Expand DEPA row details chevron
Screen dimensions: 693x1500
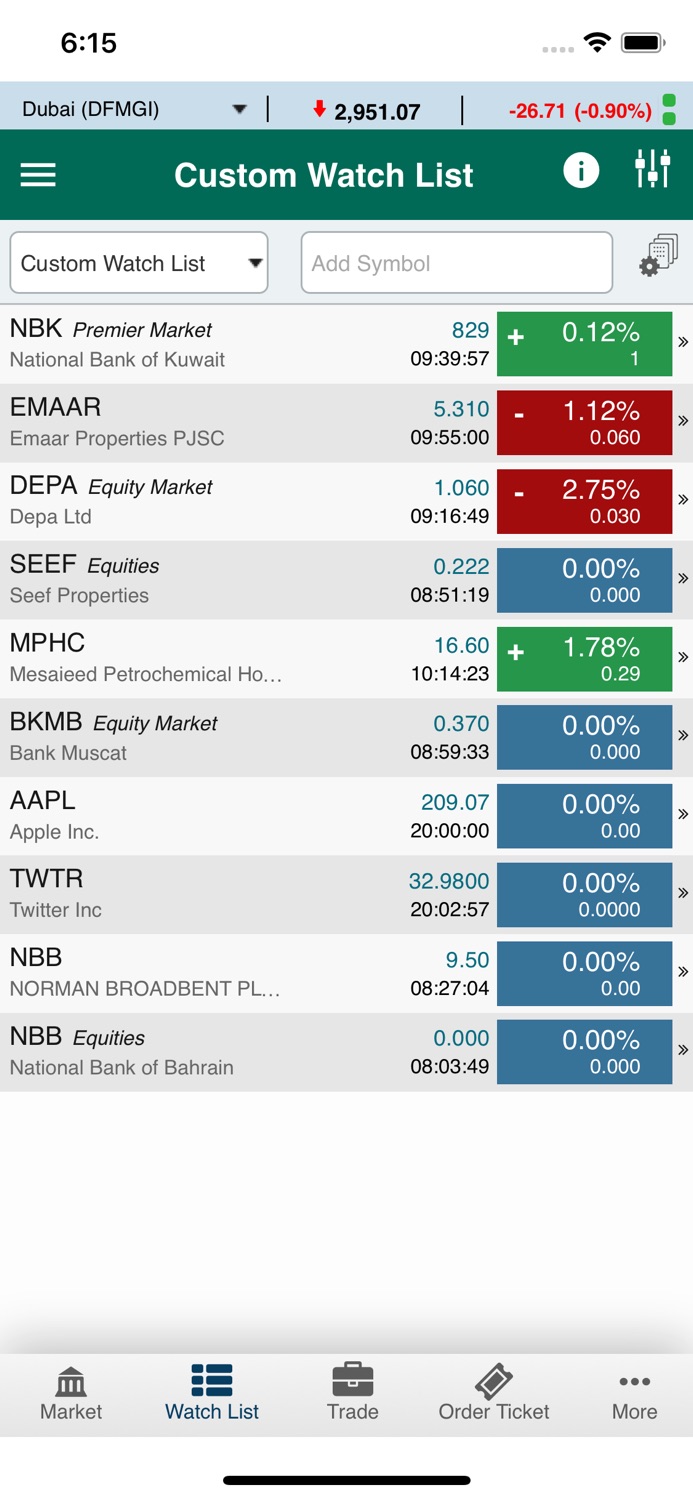click(683, 499)
